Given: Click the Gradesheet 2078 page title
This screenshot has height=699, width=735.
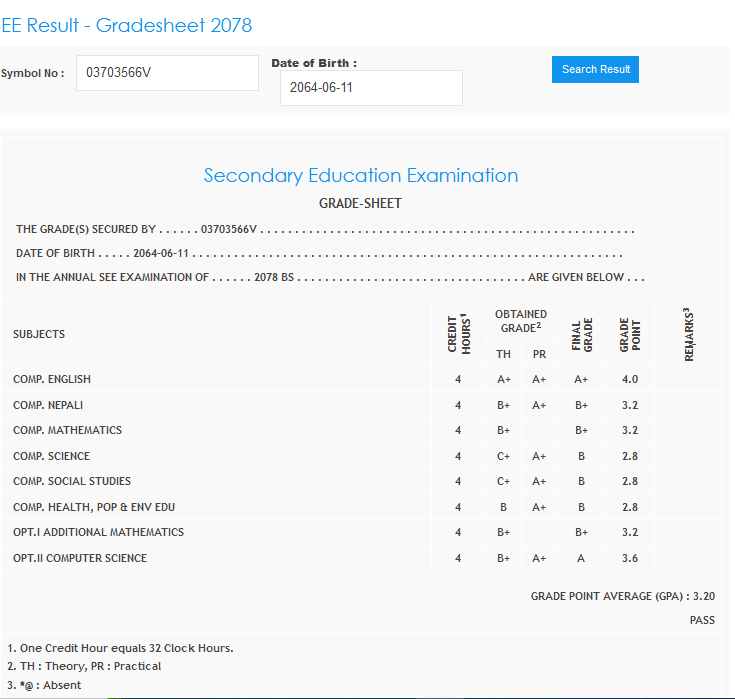Looking at the screenshot, I should pos(127,25).
